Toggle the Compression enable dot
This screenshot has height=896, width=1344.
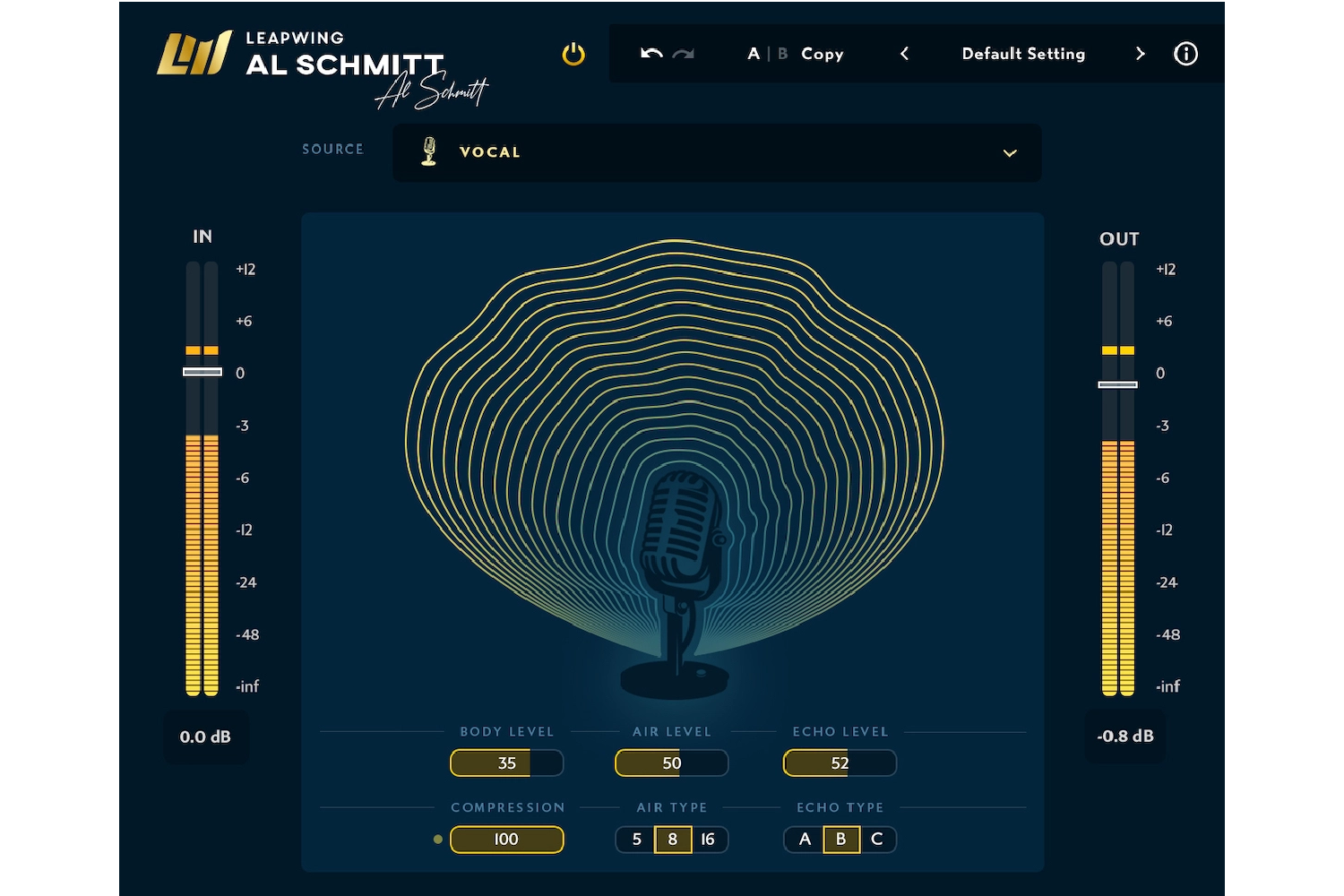(x=437, y=840)
